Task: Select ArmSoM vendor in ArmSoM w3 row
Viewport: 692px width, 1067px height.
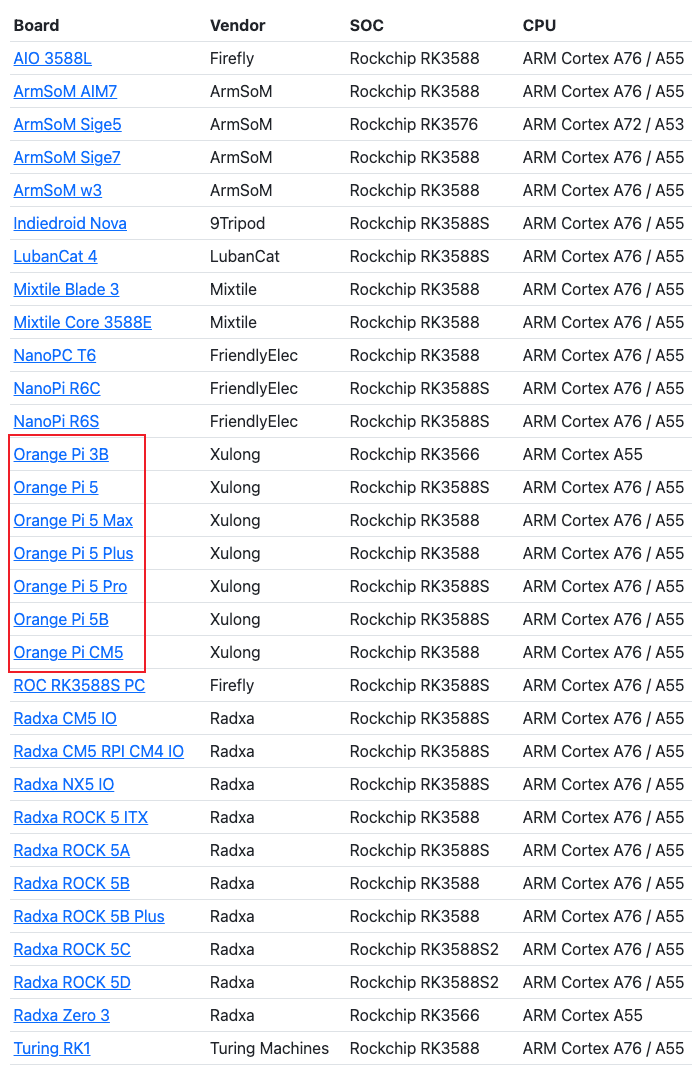Action: pyautogui.click(x=241, y=191)
